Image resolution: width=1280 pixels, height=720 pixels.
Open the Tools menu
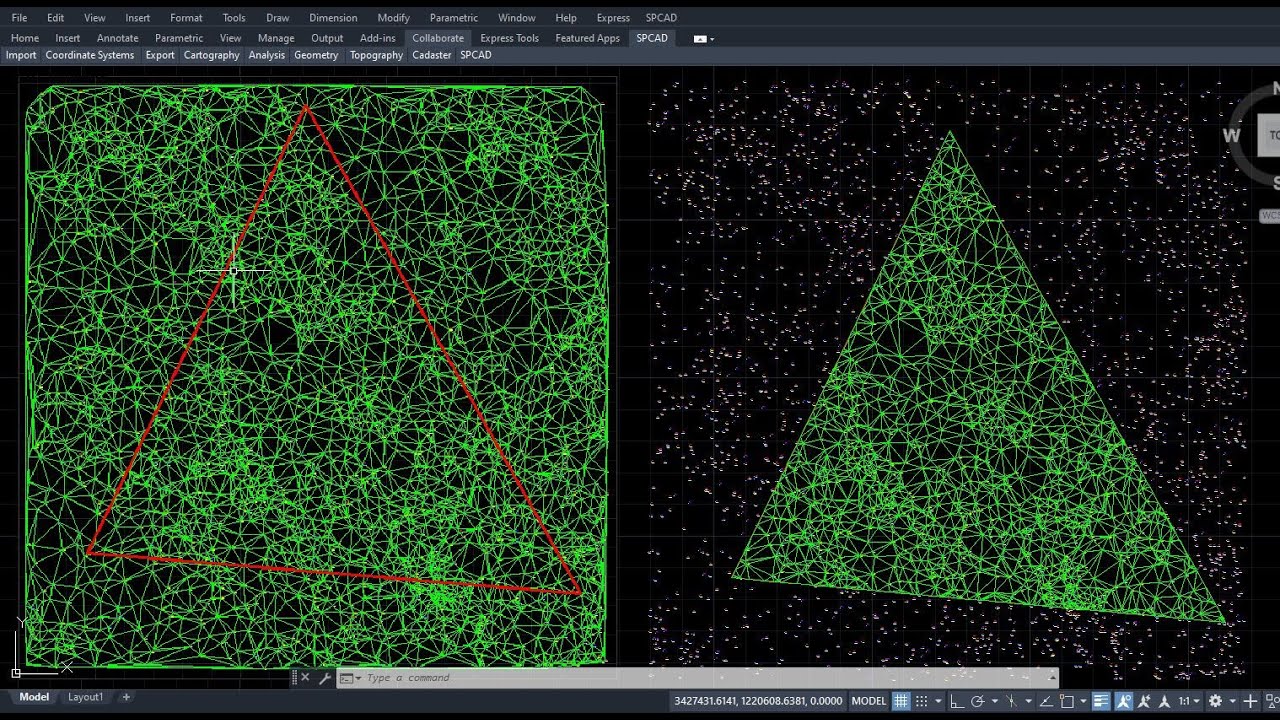(234, 18)
